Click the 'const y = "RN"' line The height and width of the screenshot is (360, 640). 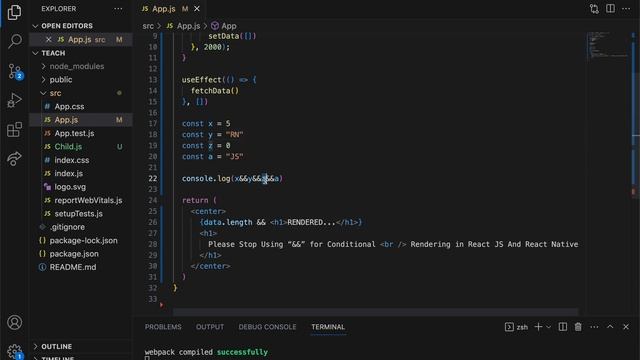213,135
